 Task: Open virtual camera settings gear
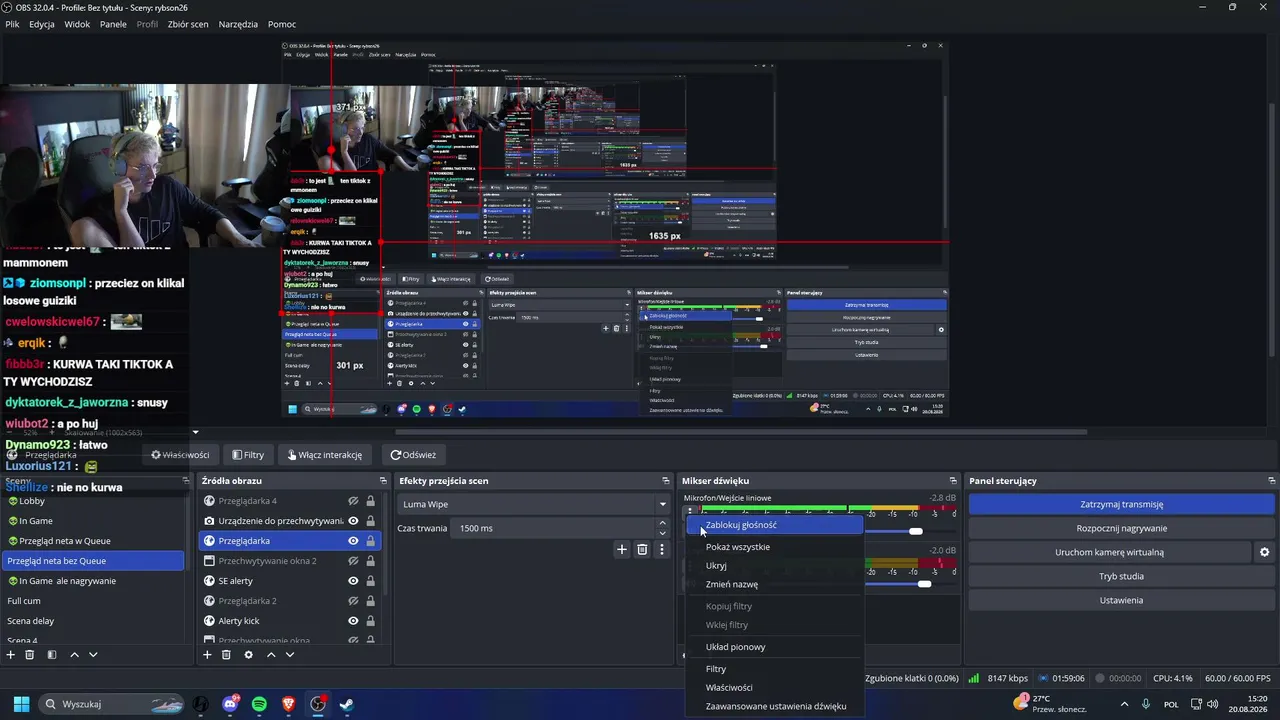pos(1264,552)
